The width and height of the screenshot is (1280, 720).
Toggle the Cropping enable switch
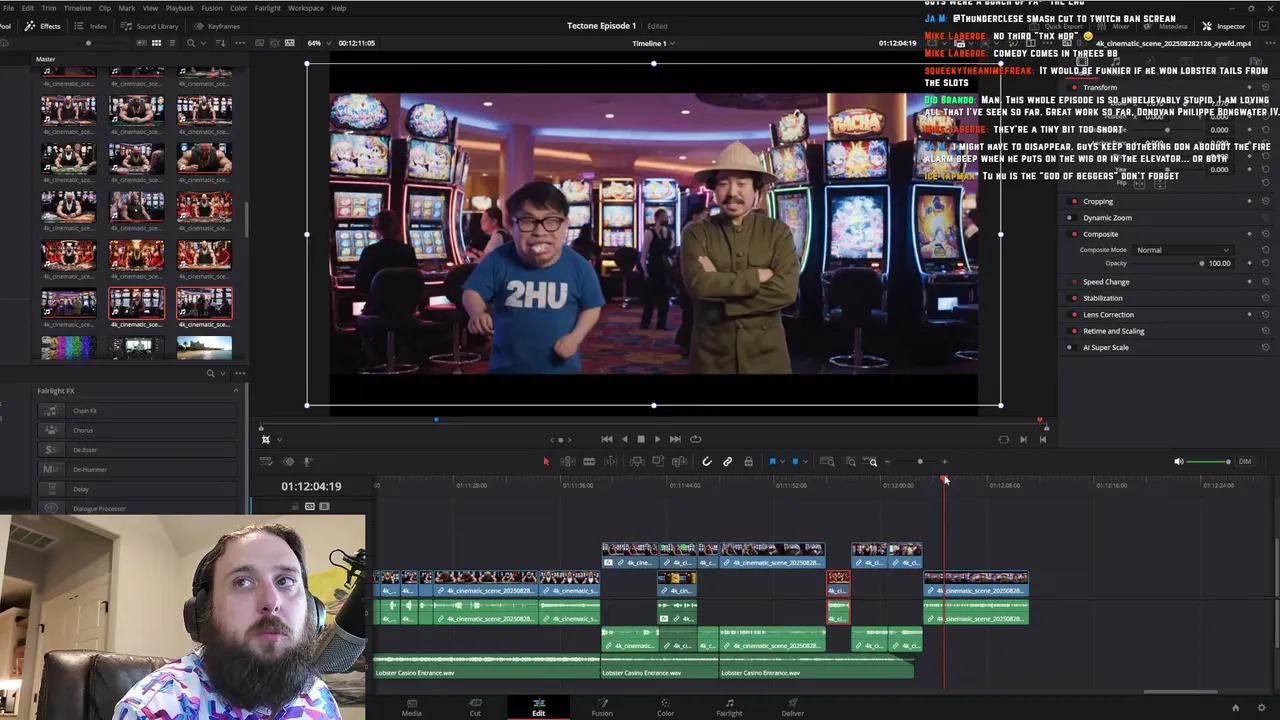click(1070, 201)
